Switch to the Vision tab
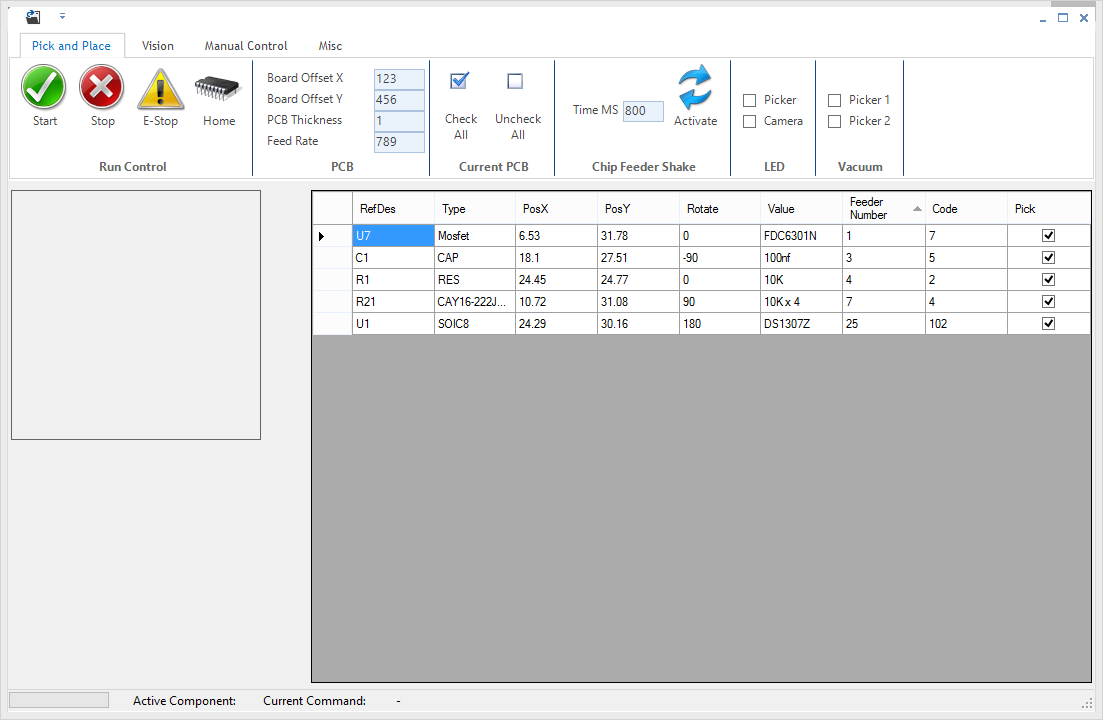Viewport: 1103px width, 720px height. [x=157, y=45]
